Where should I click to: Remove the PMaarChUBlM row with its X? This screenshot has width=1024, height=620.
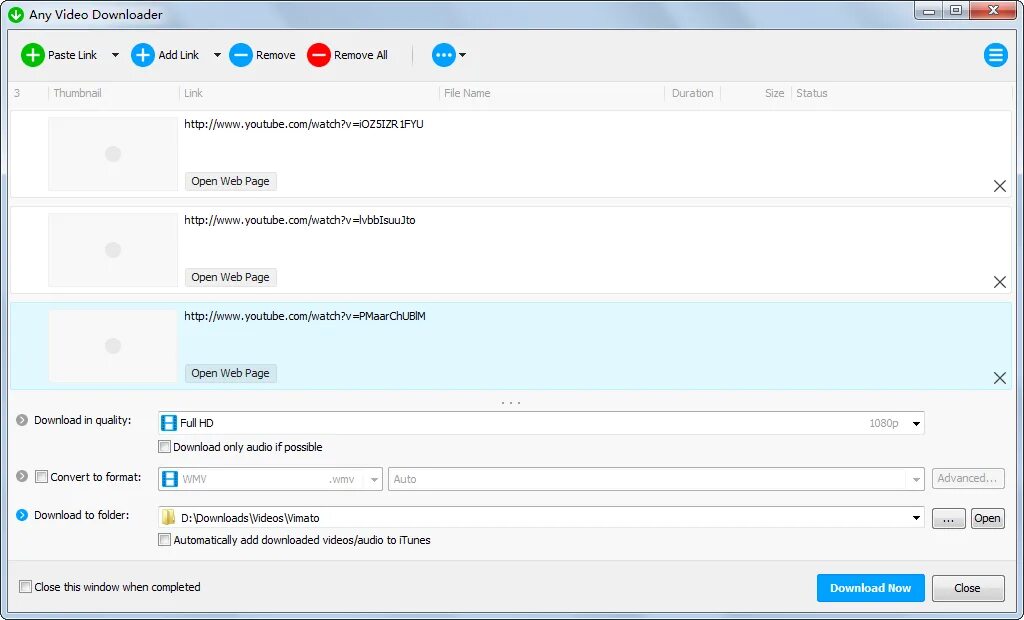click(999, 378)
